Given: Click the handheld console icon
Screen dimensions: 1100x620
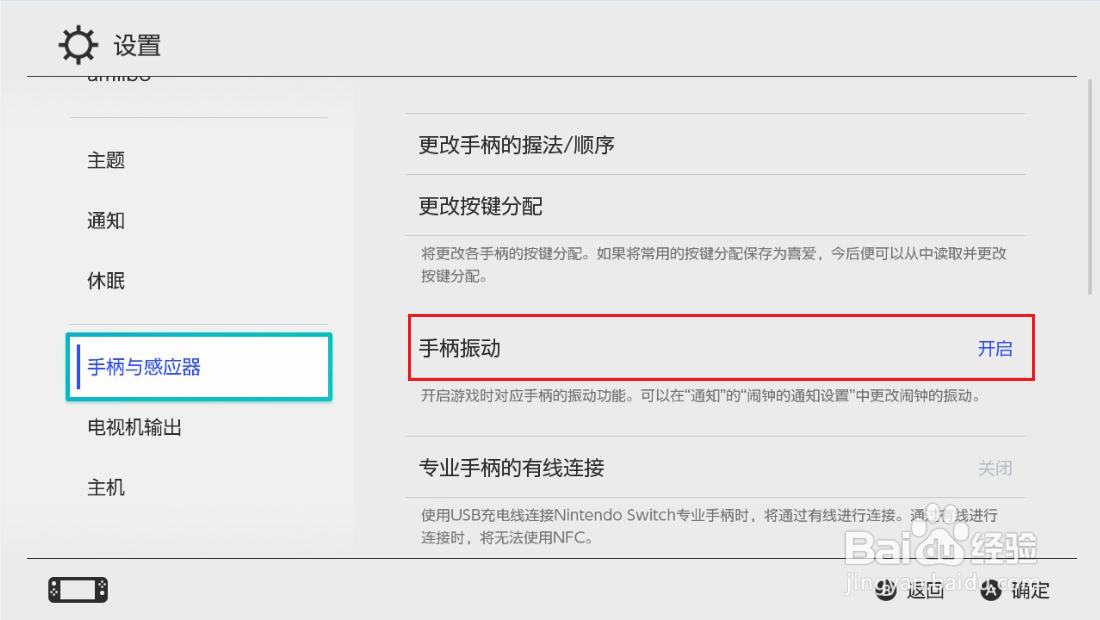Looking at the screenshot, I should click(77, 590).
